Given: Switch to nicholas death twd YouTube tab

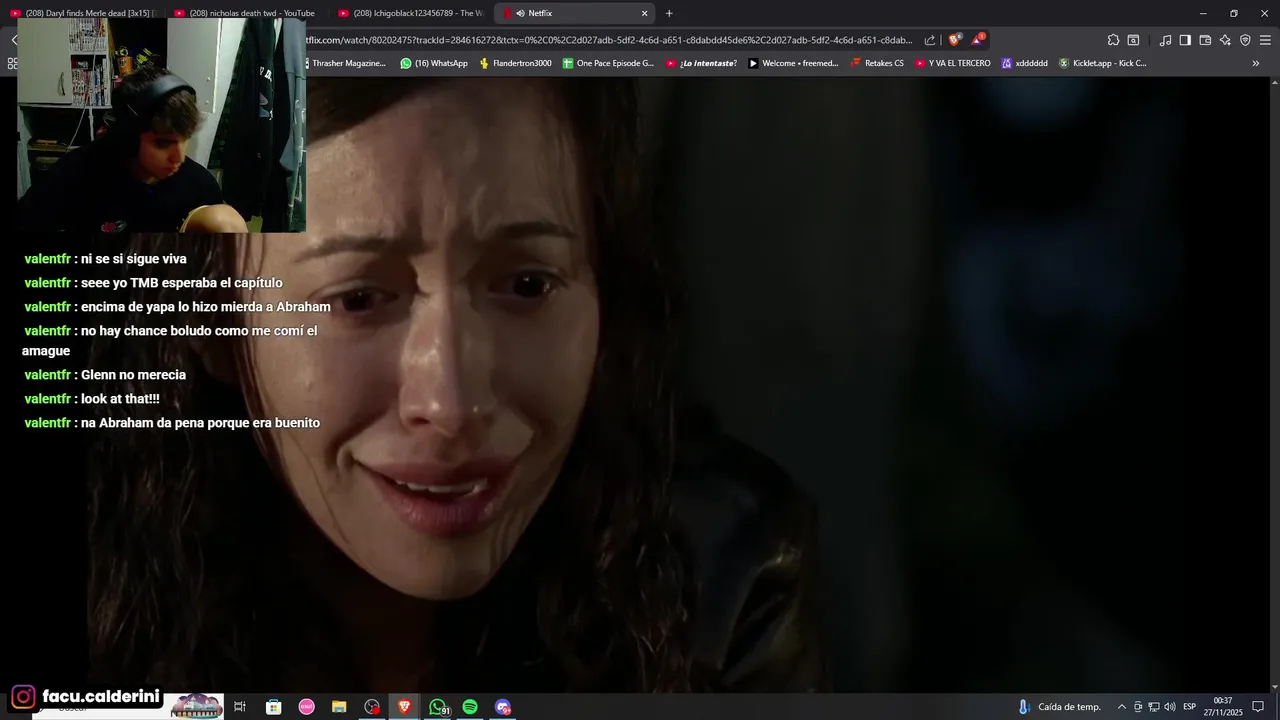Looking at the screenshot, I should tap(245, 13).
